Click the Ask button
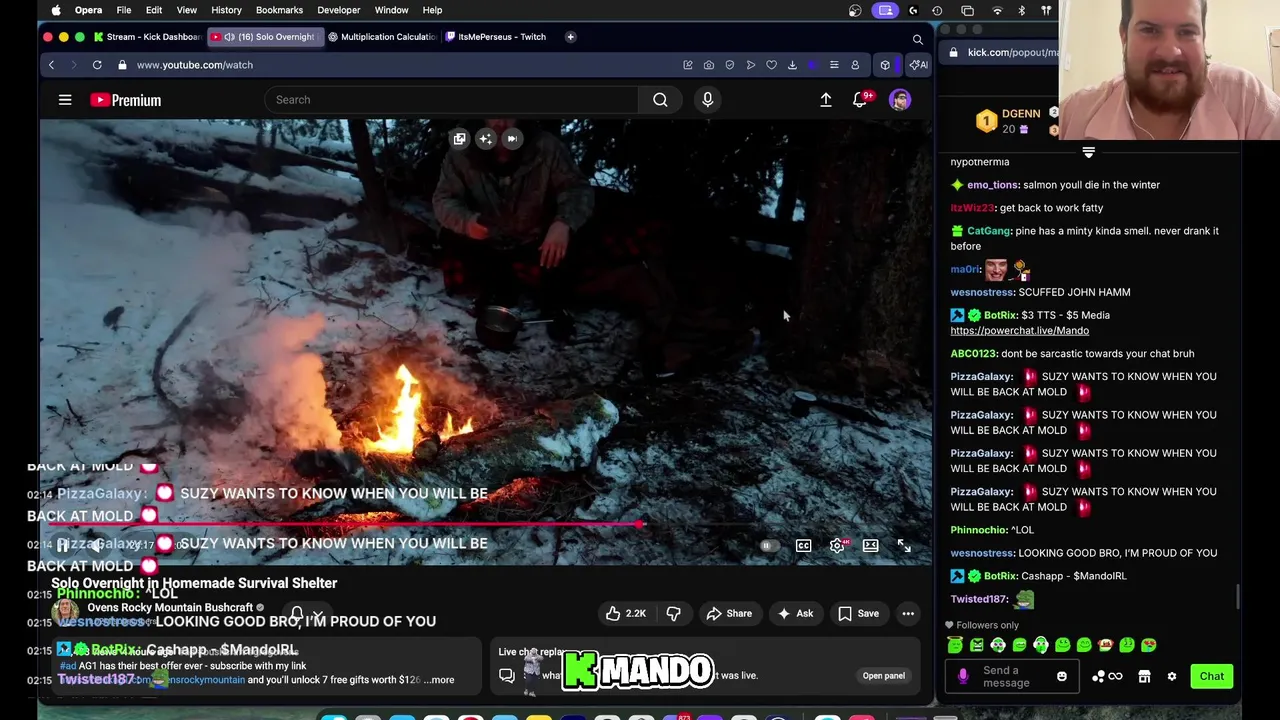 795,614
